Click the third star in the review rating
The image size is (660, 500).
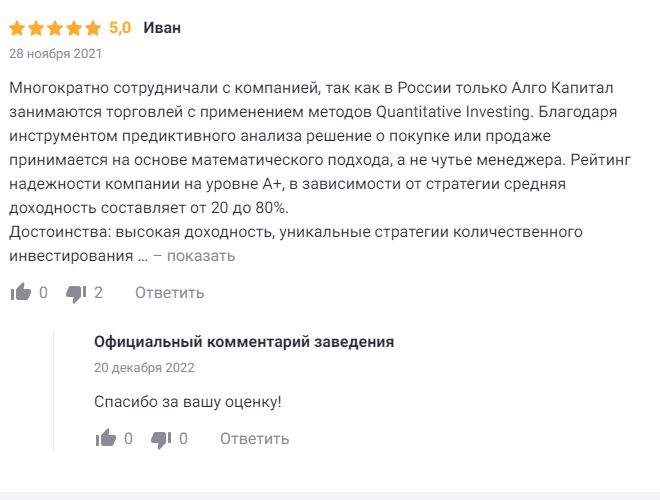click(55, 28)
